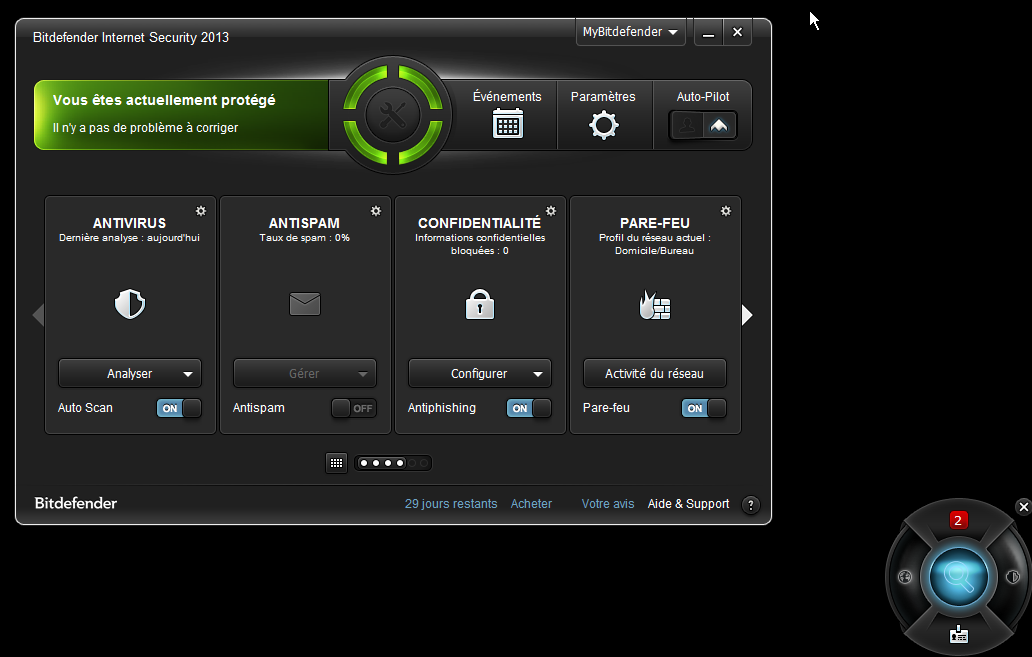The height and width of the screenshot is (657, 1032).
Task: Click the shield icon on the widget
Action: 1012,577
